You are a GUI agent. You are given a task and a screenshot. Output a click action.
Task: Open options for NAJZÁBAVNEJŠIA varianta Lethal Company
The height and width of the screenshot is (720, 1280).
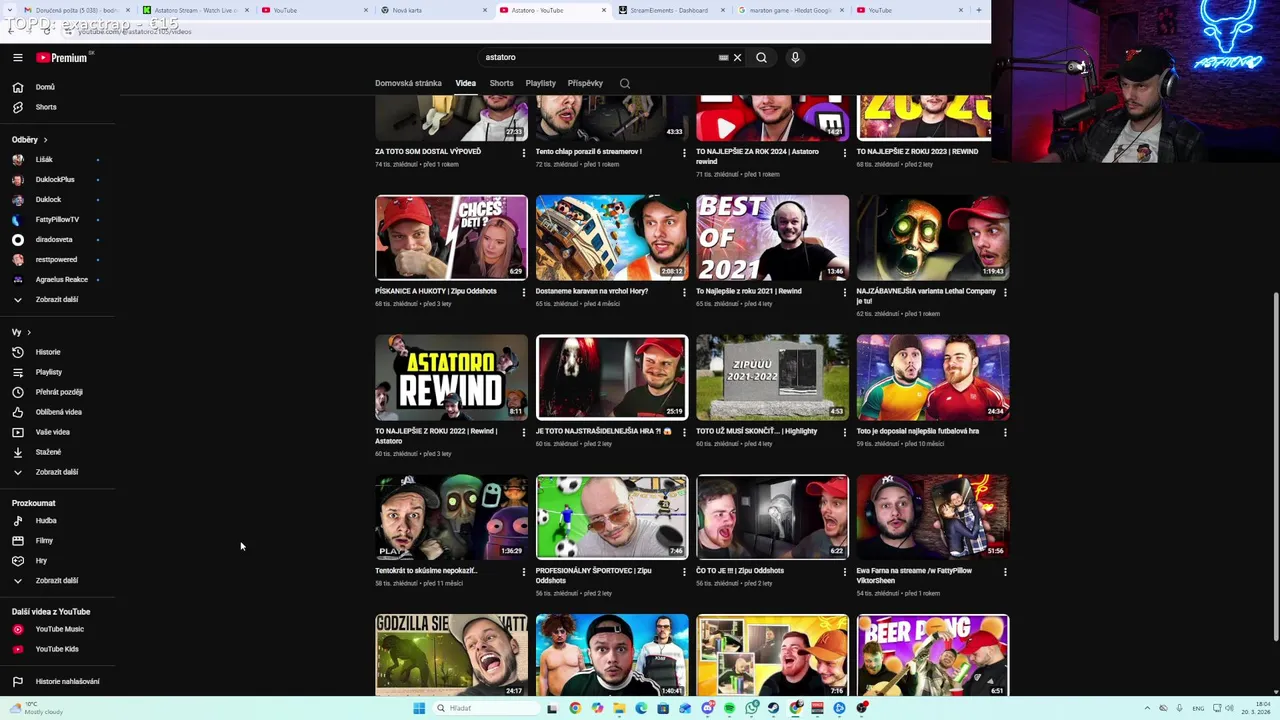(x=1005, y=292)
